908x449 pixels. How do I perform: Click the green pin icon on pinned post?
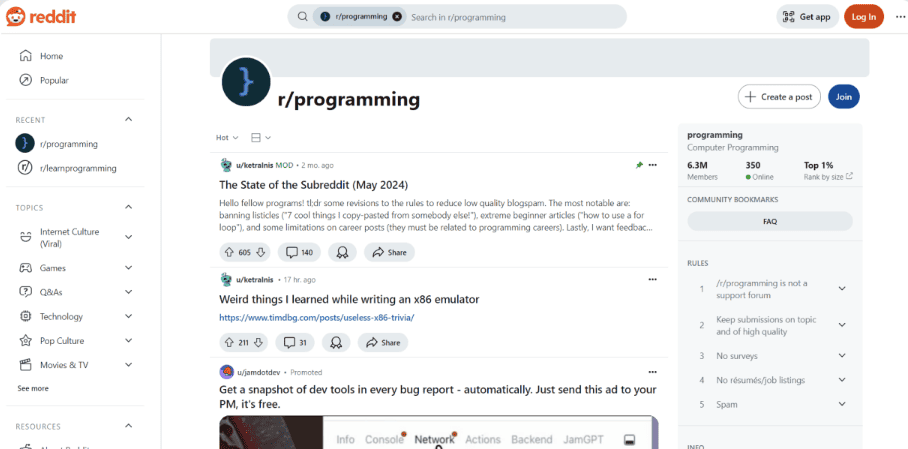[x=639, y=165]
